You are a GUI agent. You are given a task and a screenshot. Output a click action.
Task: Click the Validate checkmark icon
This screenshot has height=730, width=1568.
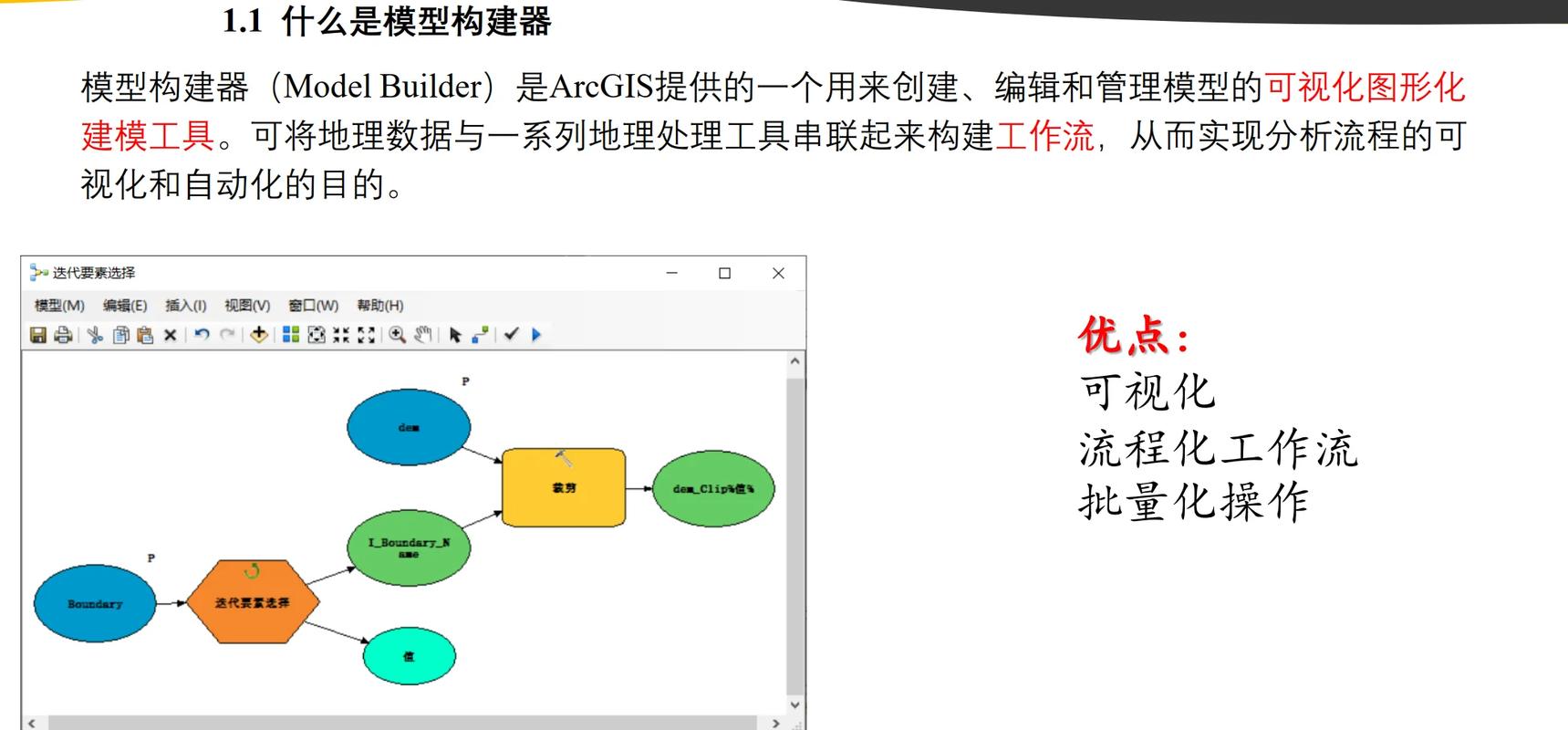click(x=511, y=334)
